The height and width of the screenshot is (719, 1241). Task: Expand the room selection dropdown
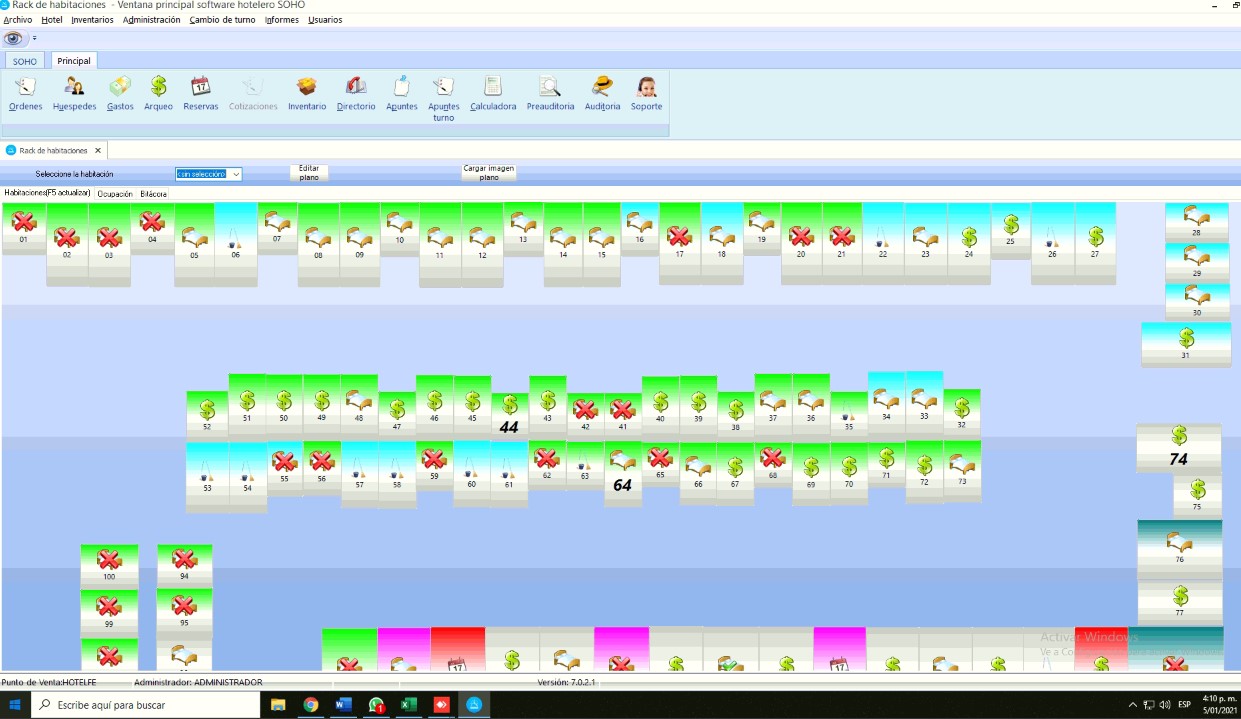tap(236, 174)
